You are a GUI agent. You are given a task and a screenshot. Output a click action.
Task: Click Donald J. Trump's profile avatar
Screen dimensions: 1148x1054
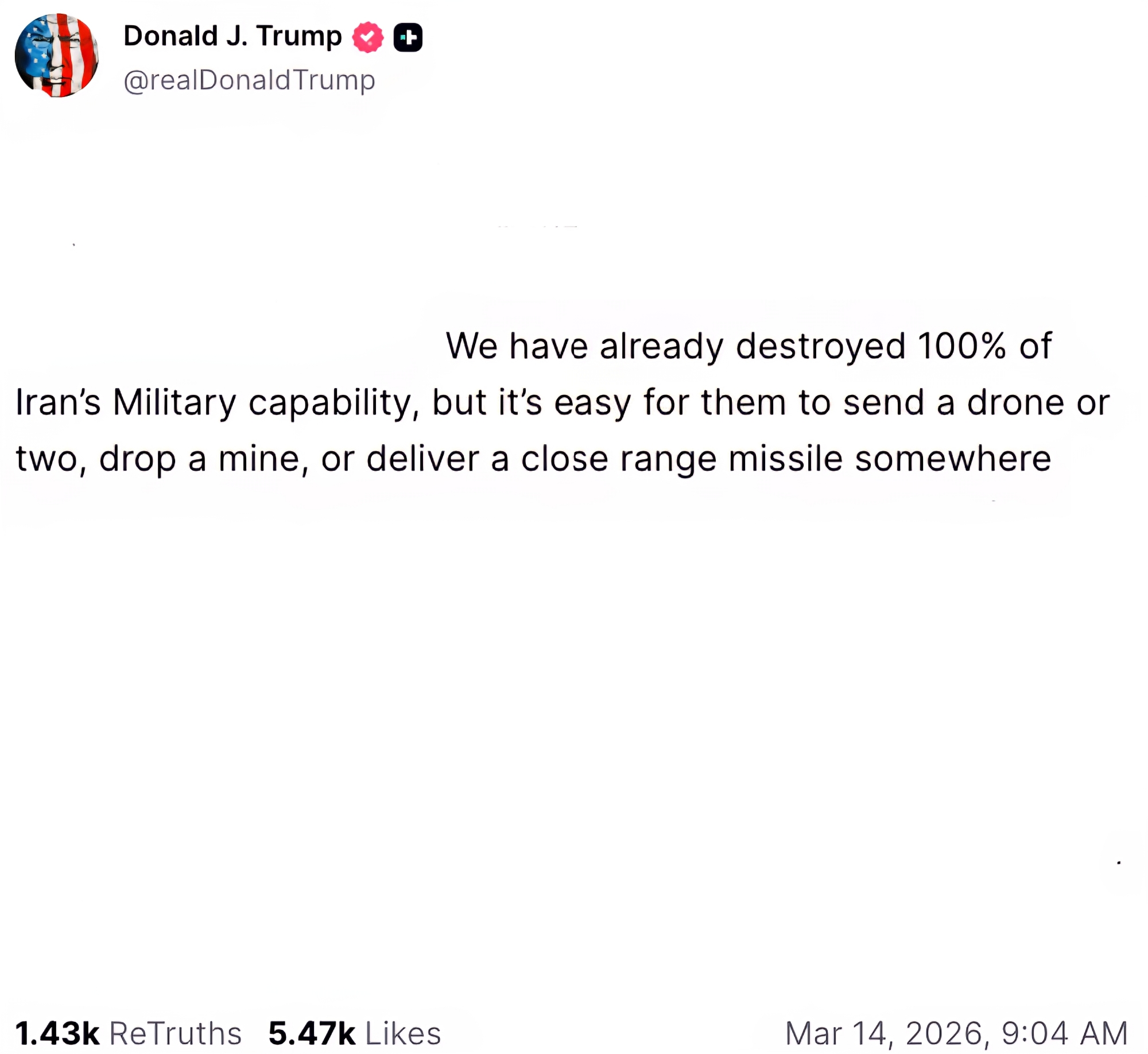56,56
